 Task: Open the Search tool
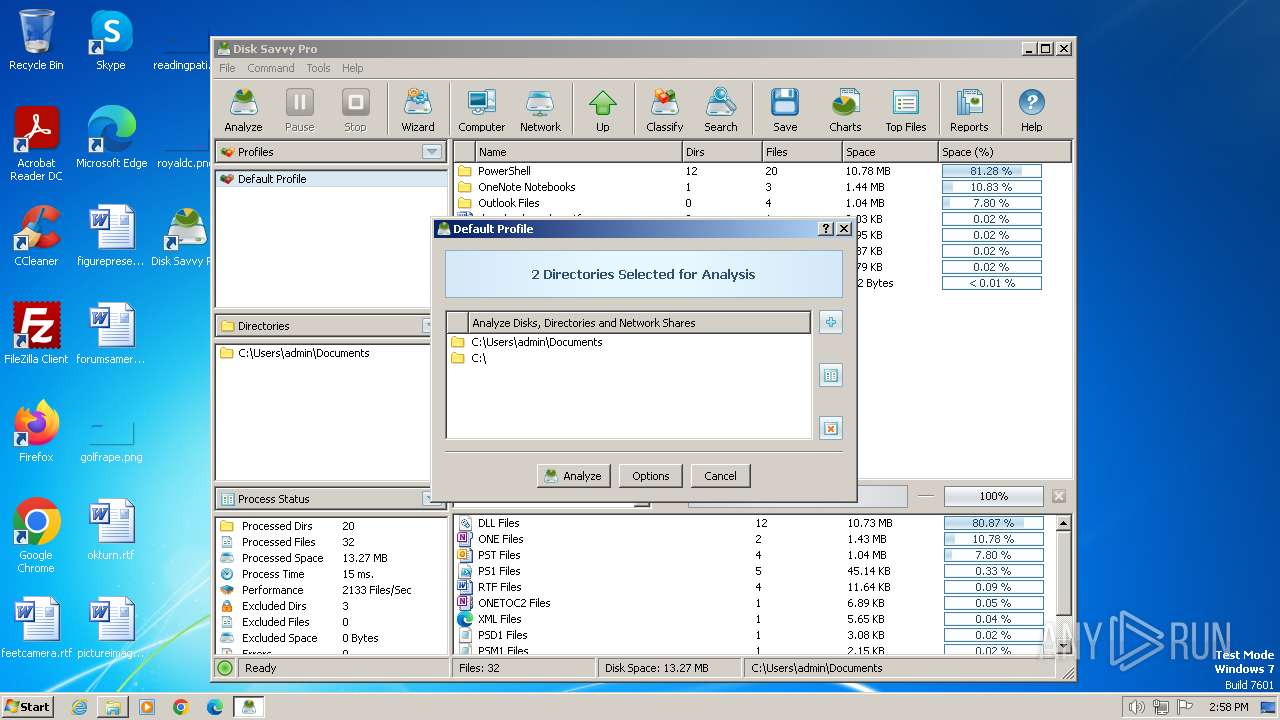[720, 109]
